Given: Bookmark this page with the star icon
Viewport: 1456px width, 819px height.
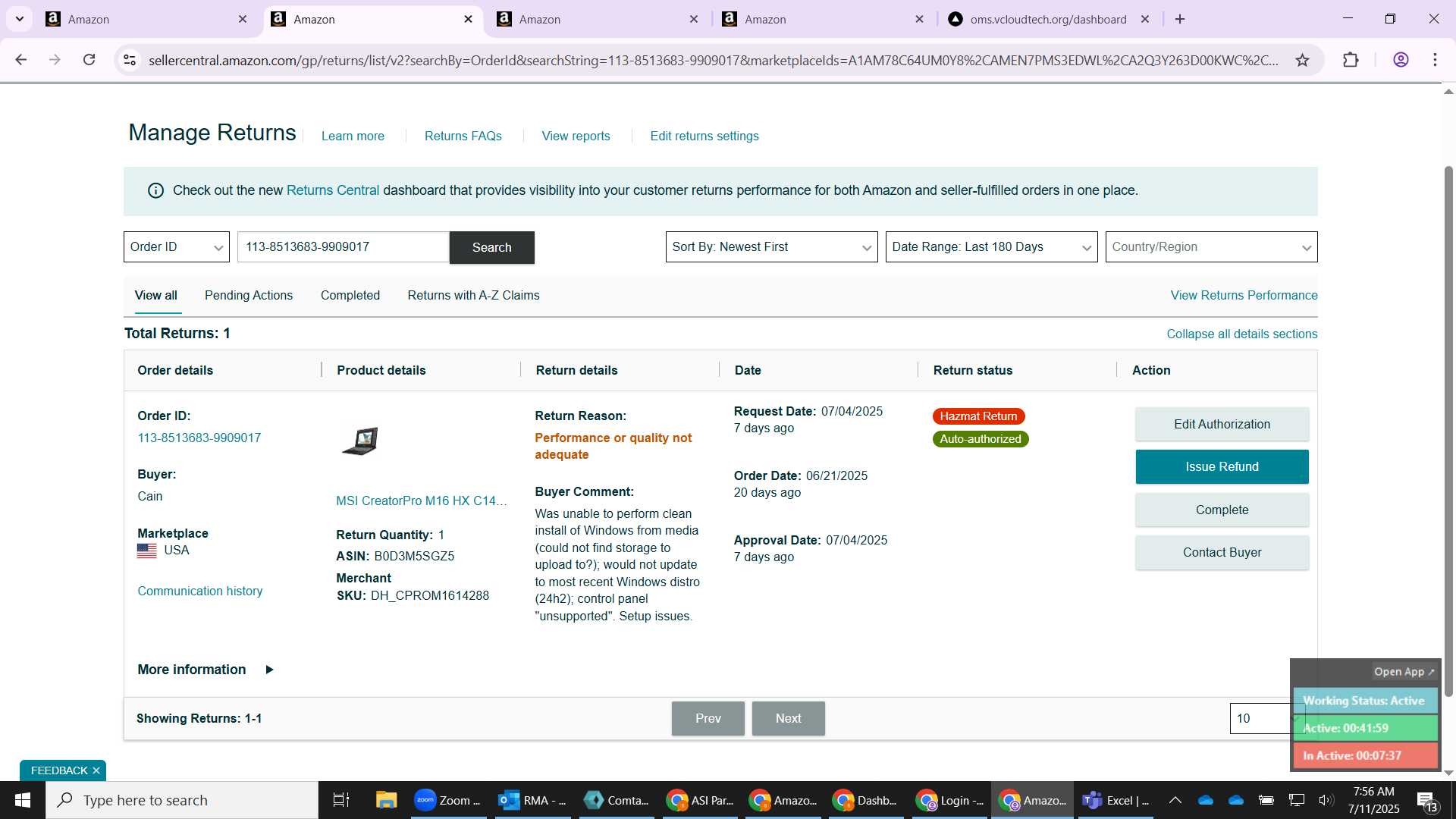Looking at the screenshot, I should [1302, 60].
